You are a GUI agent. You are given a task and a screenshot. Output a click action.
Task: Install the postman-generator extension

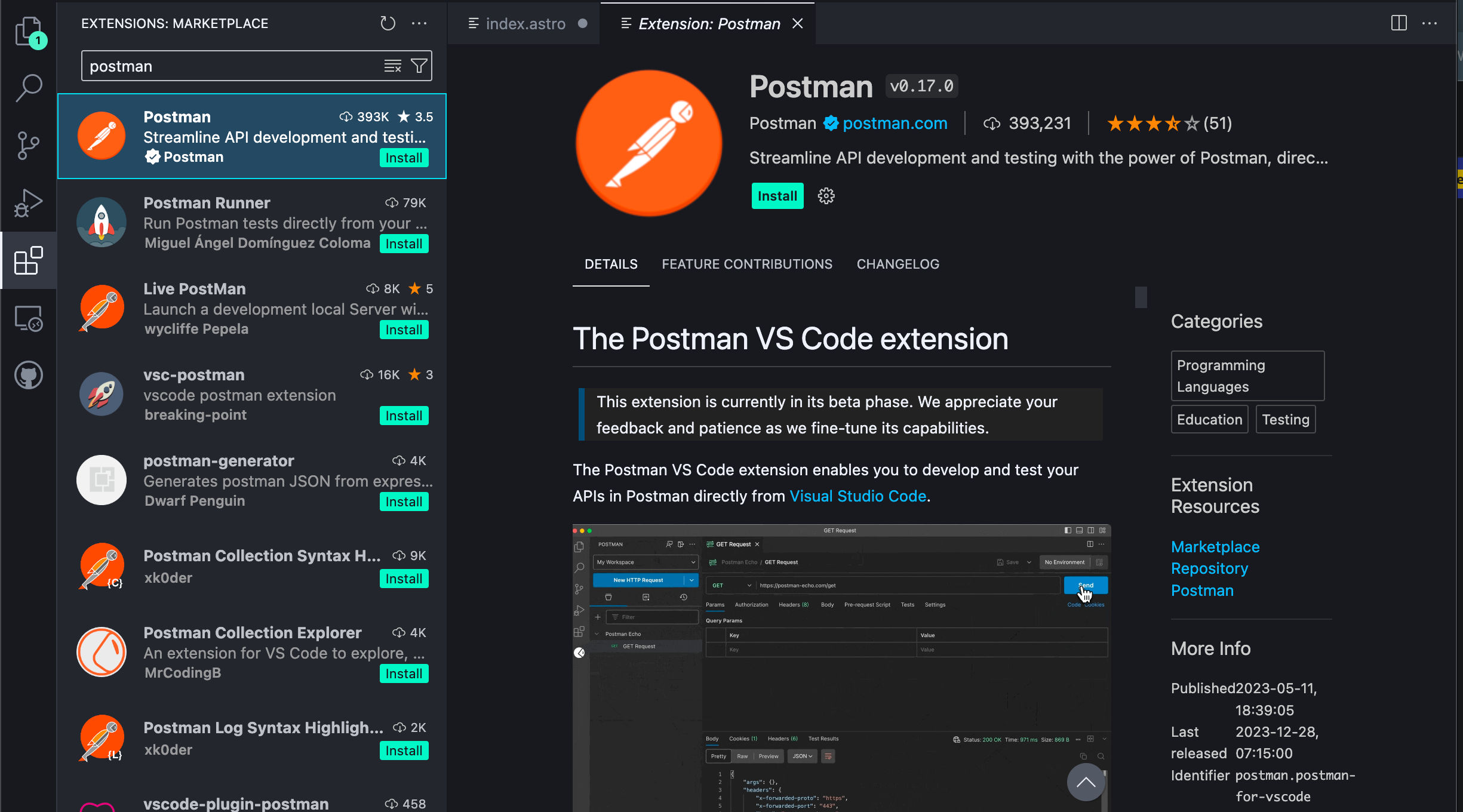point(404,502)
